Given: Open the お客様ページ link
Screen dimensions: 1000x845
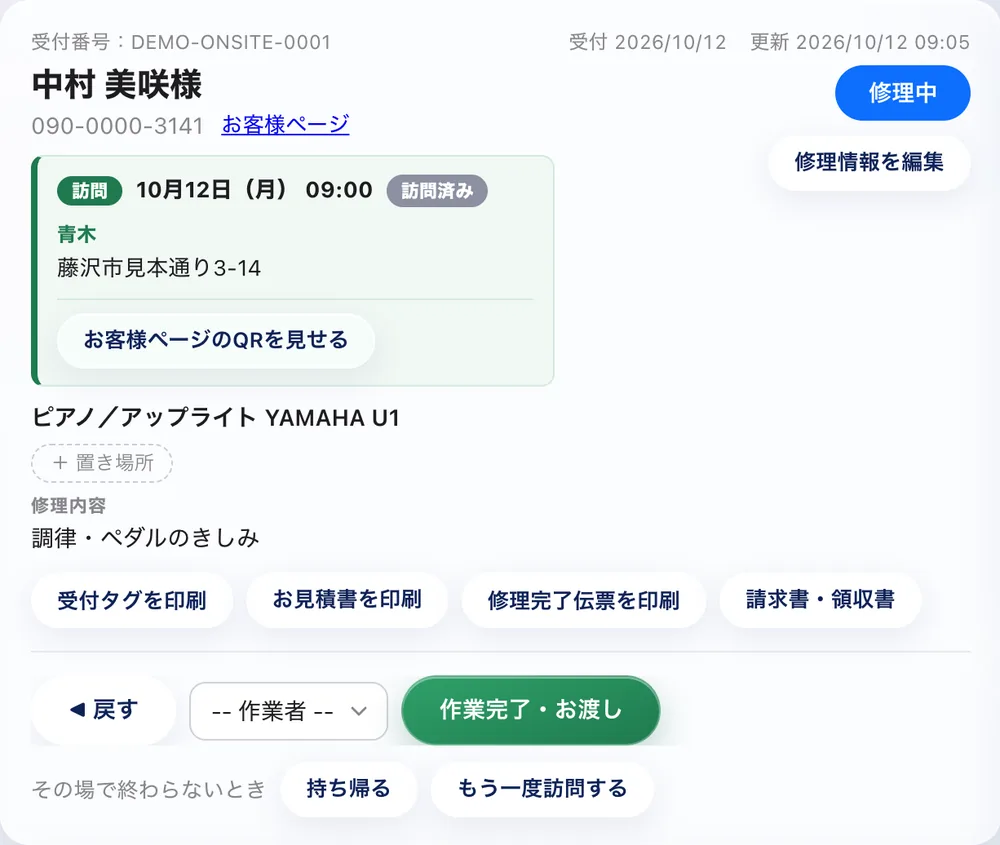Looking at the screenshot, I should (285, 124).
